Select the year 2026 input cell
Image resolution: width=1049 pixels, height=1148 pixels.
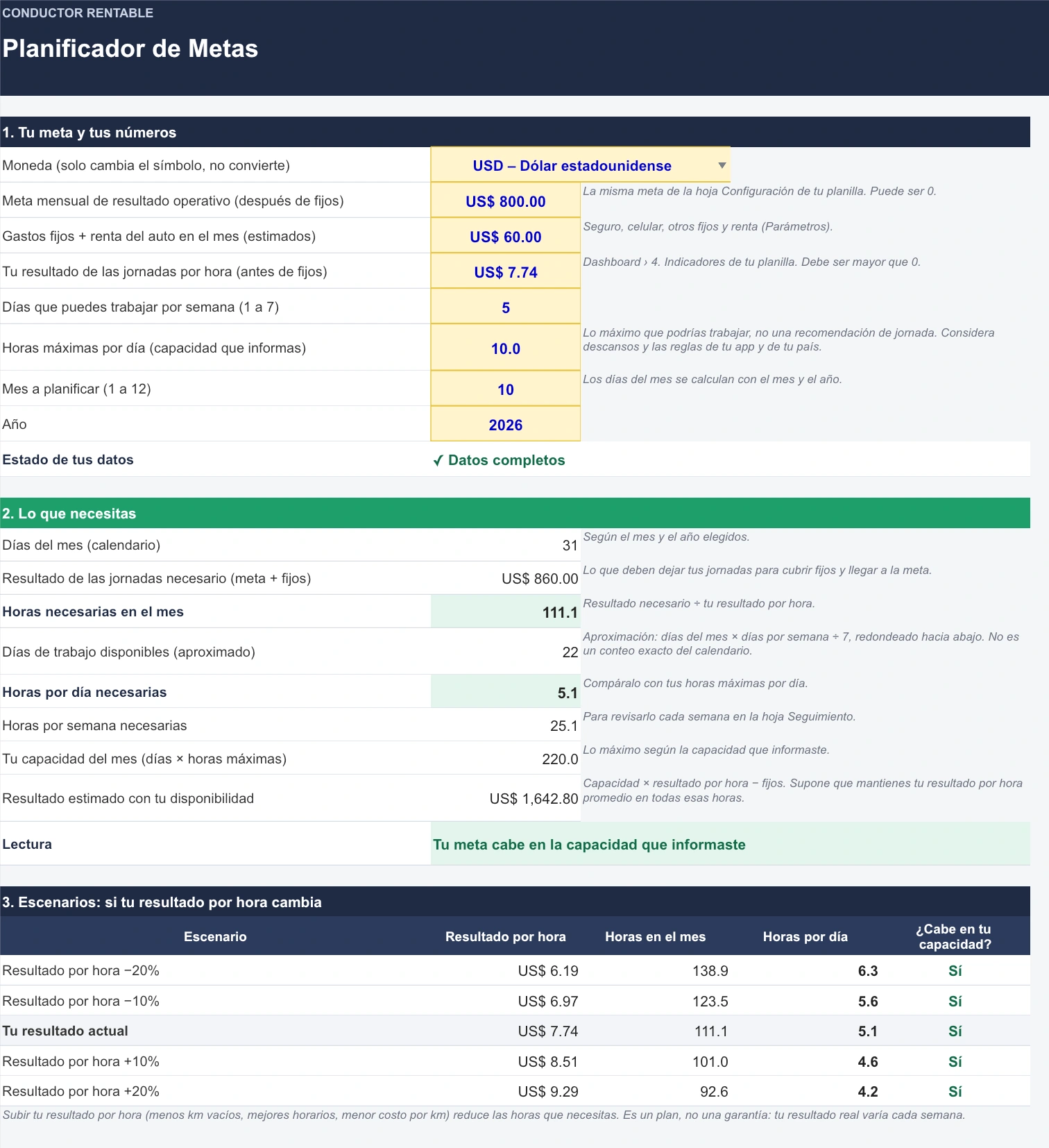[x=505, y=424]
